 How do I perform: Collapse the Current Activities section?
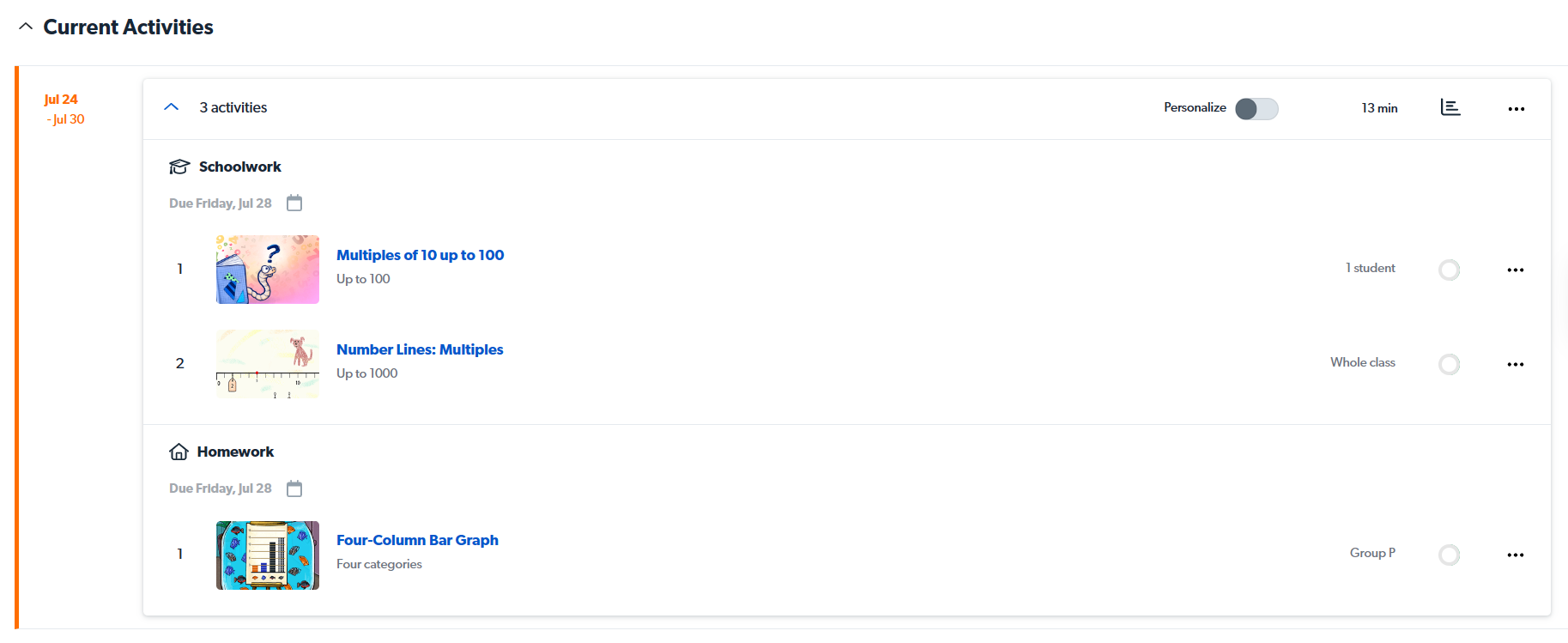point(26,27)
